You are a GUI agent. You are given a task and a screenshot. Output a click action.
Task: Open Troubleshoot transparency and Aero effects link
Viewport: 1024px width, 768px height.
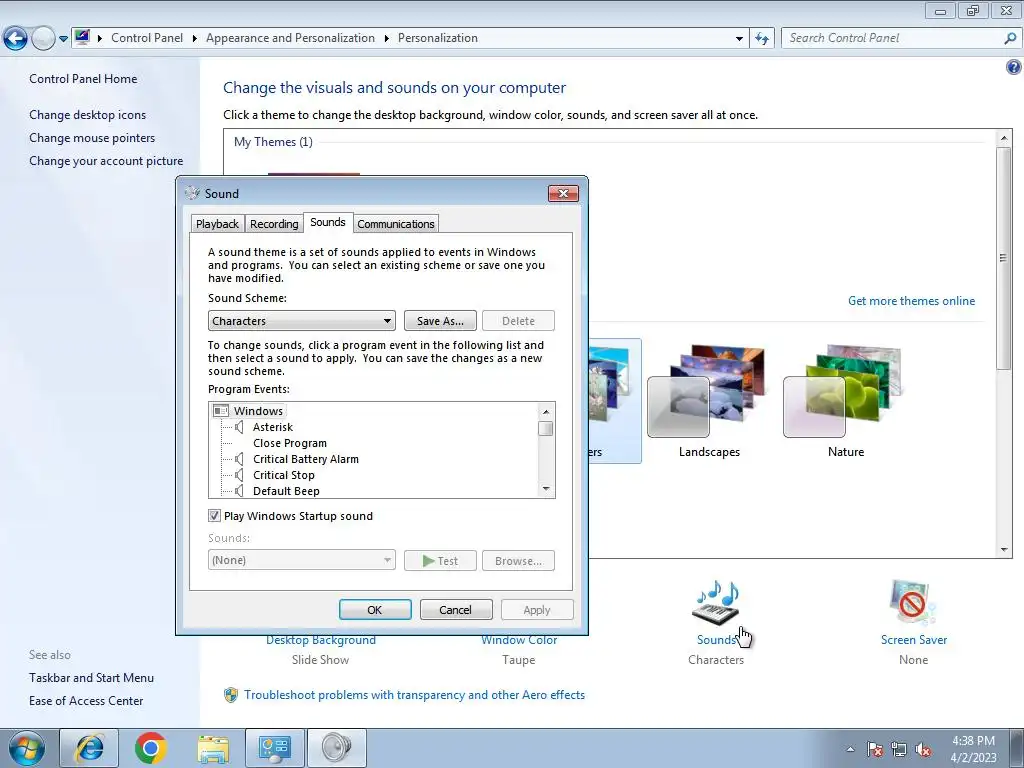(414, 695)
